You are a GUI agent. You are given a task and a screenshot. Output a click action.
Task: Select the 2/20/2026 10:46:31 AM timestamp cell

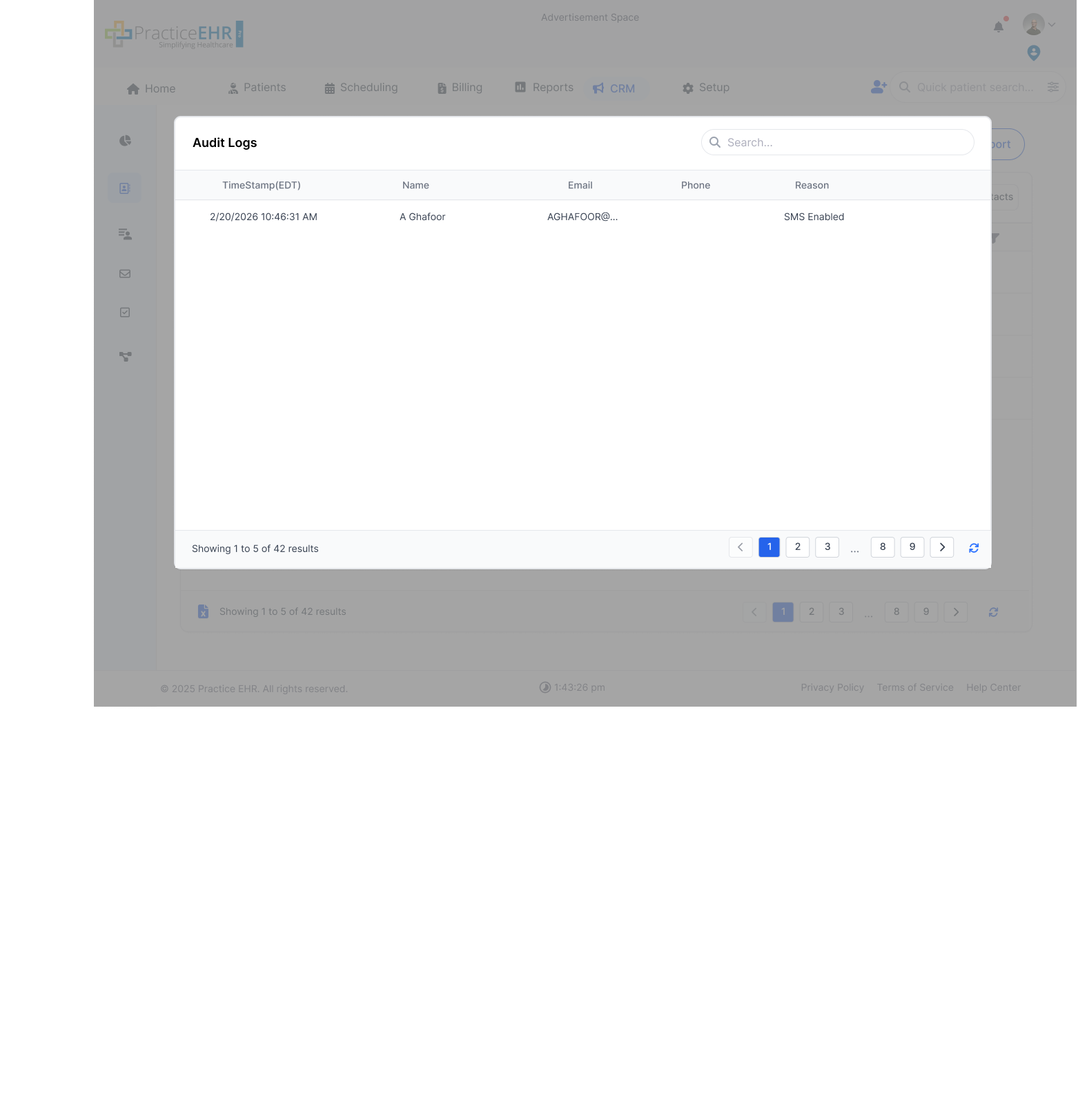(x=264, y=217)
